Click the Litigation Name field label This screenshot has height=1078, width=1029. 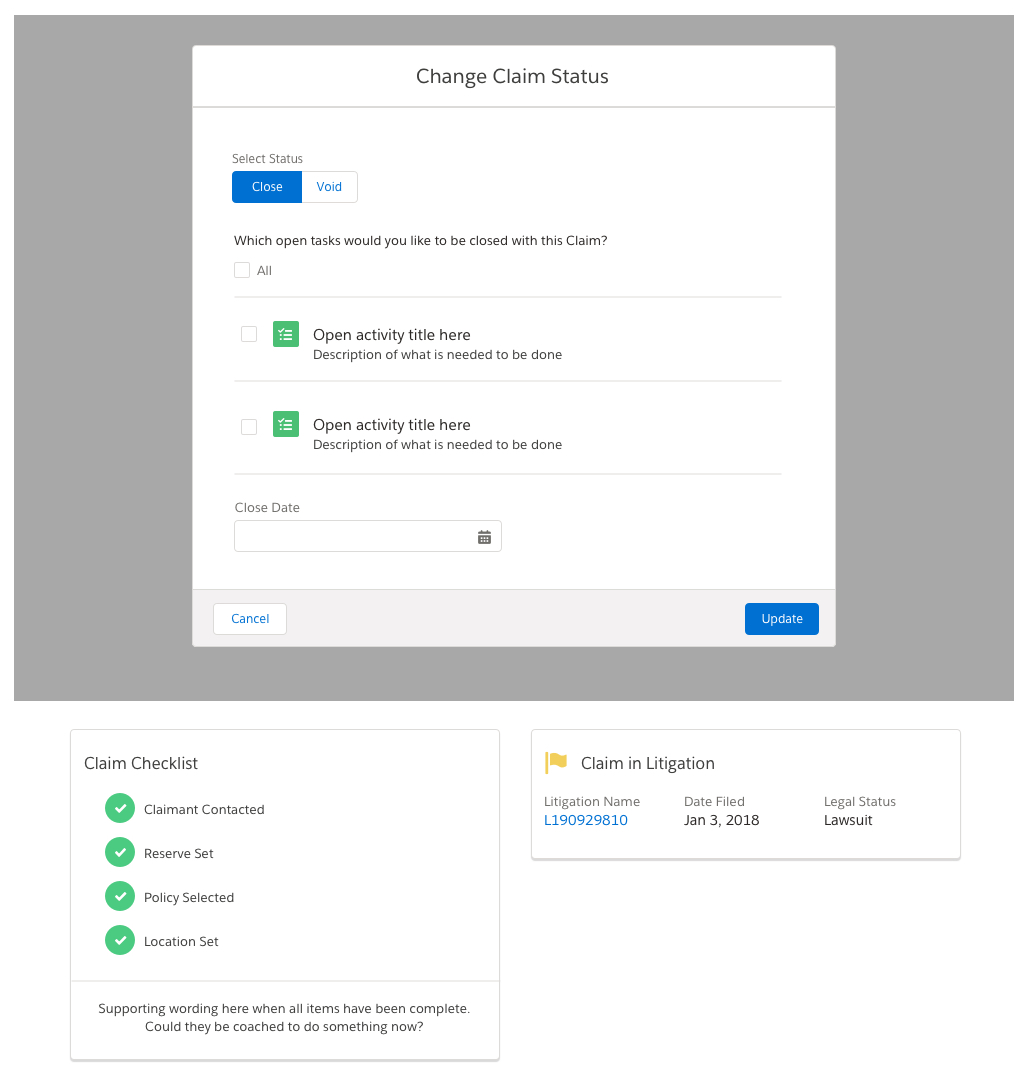point(592,802)
